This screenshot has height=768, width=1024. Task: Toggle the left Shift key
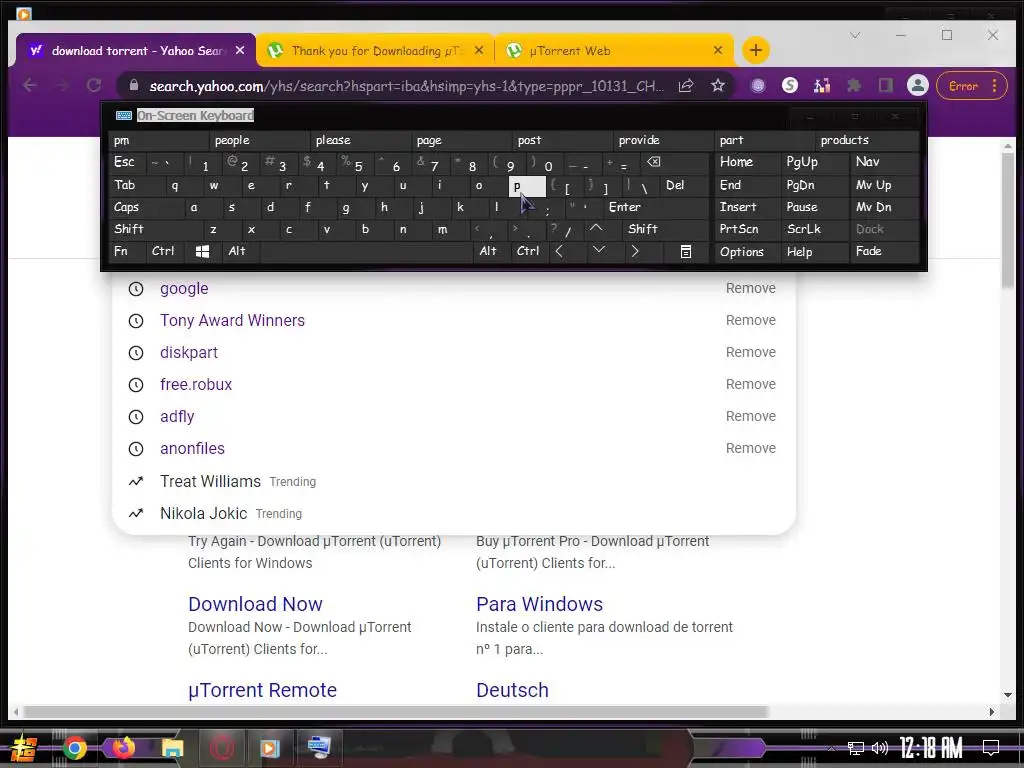coord(155,229)
